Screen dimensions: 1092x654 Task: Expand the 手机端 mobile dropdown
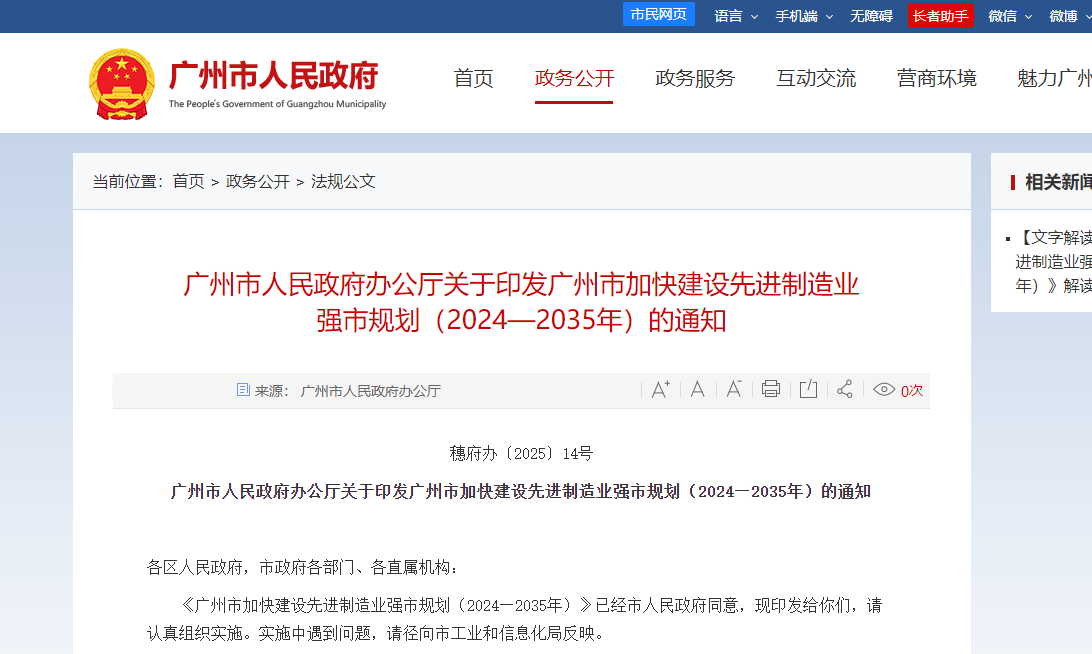[804, 16]
